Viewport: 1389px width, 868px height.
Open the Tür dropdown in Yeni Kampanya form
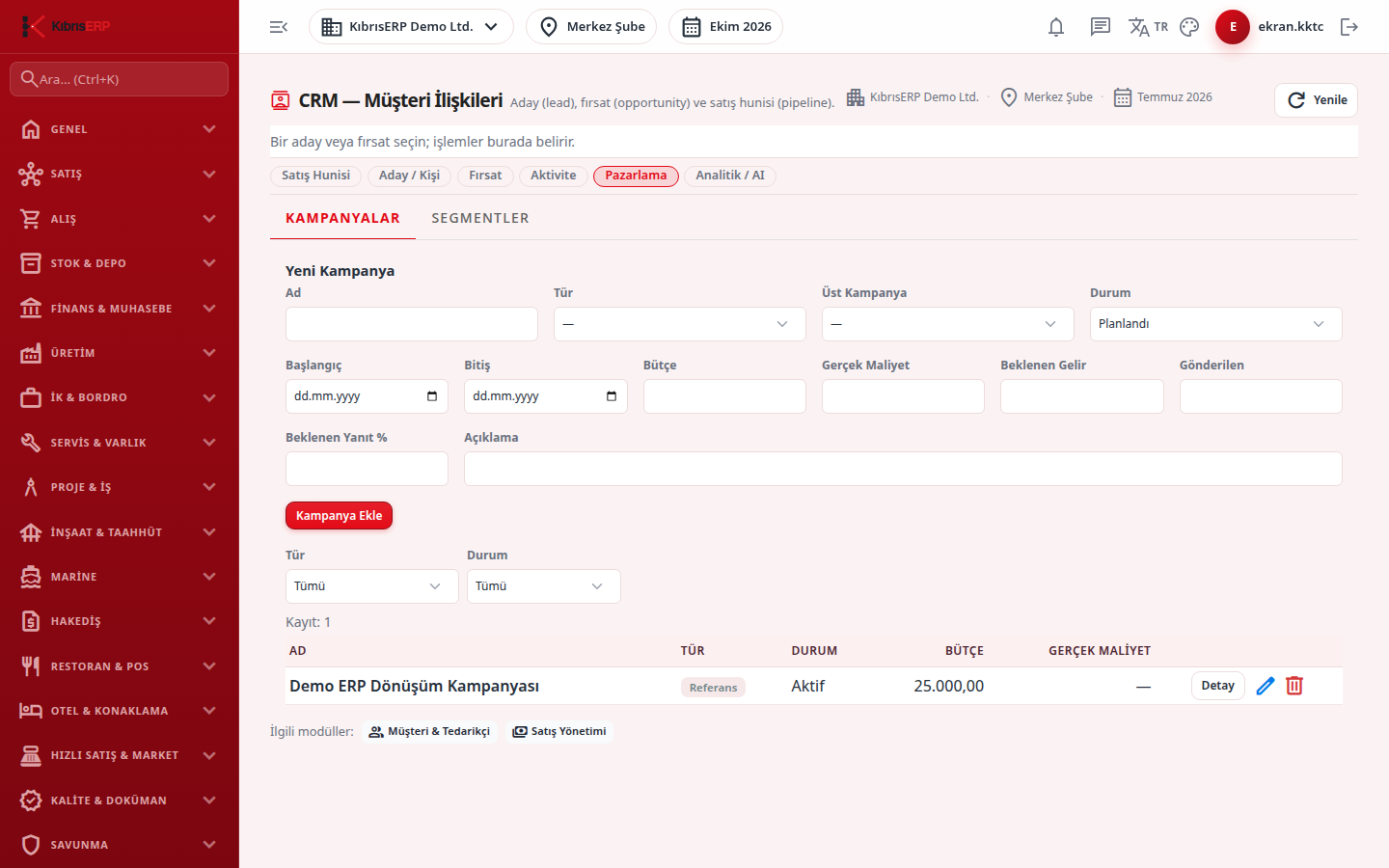coord(680,324)
